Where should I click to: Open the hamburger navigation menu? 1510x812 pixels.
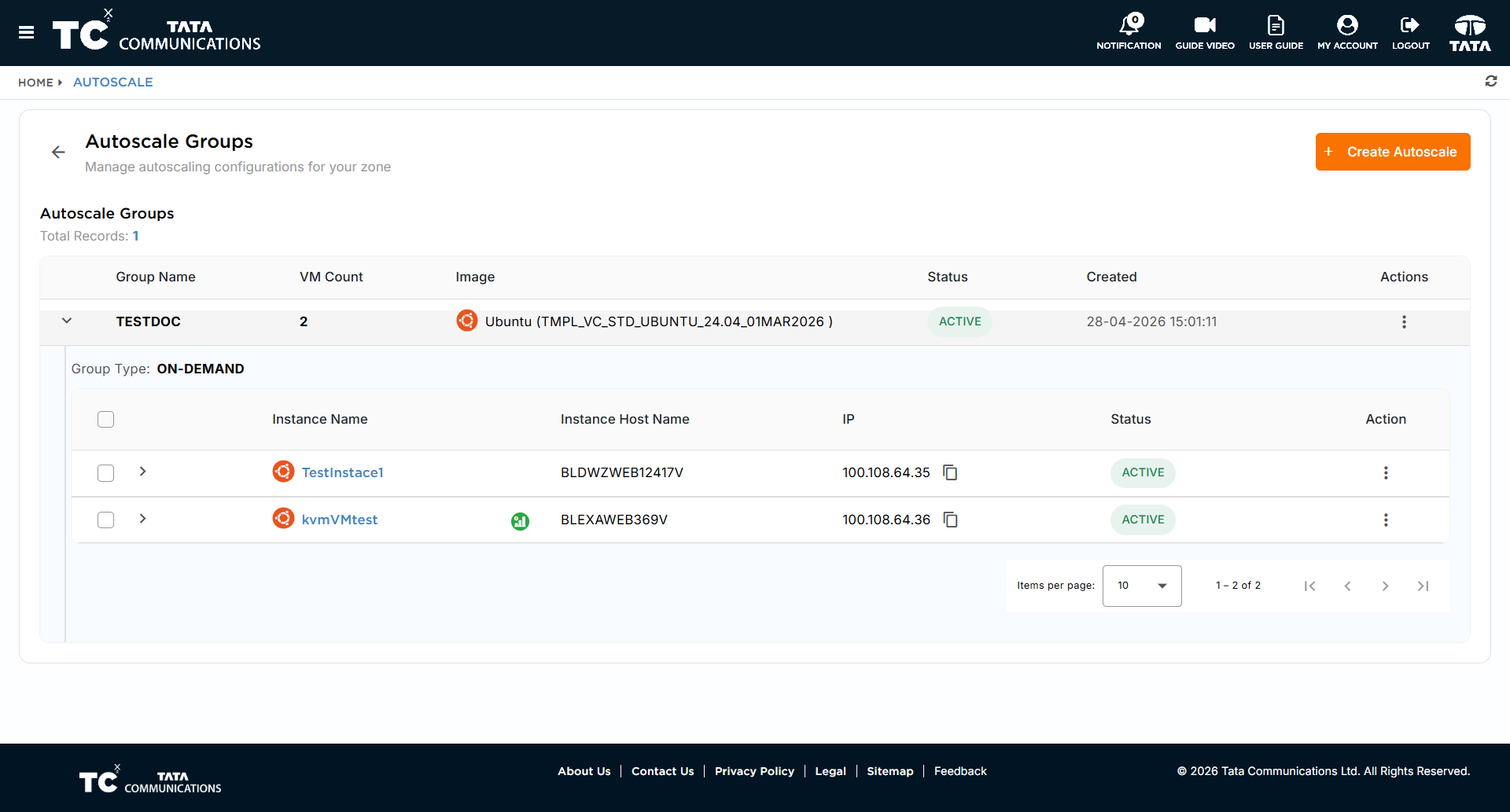pos(26,32)
